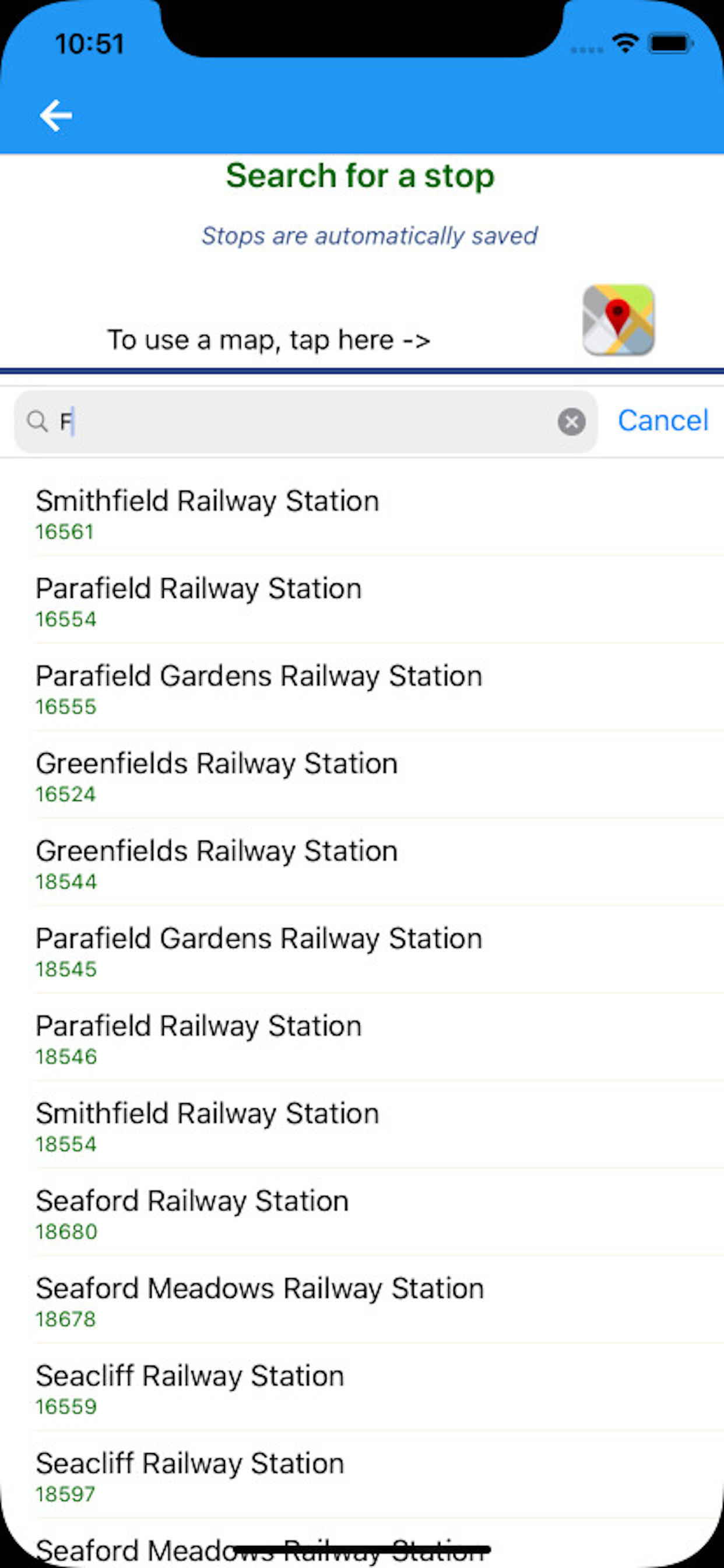The height and width of the screenshot is (1568, 724).
Task: Choose Seacliff Railway Station 16559
Action: [362, 1388]
